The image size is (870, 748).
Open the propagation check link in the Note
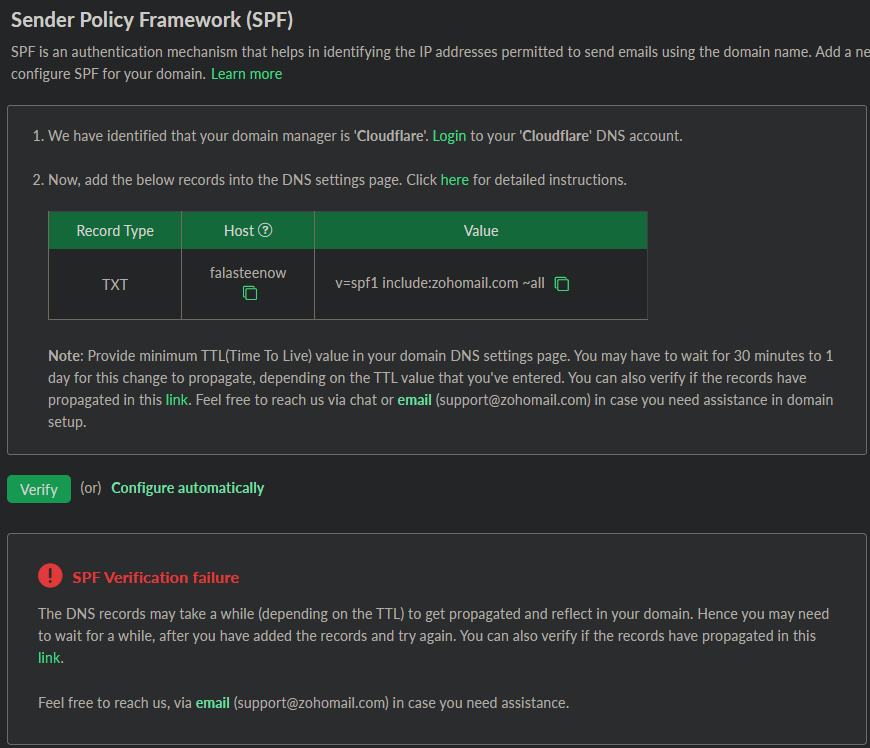(x=176, y=400)
